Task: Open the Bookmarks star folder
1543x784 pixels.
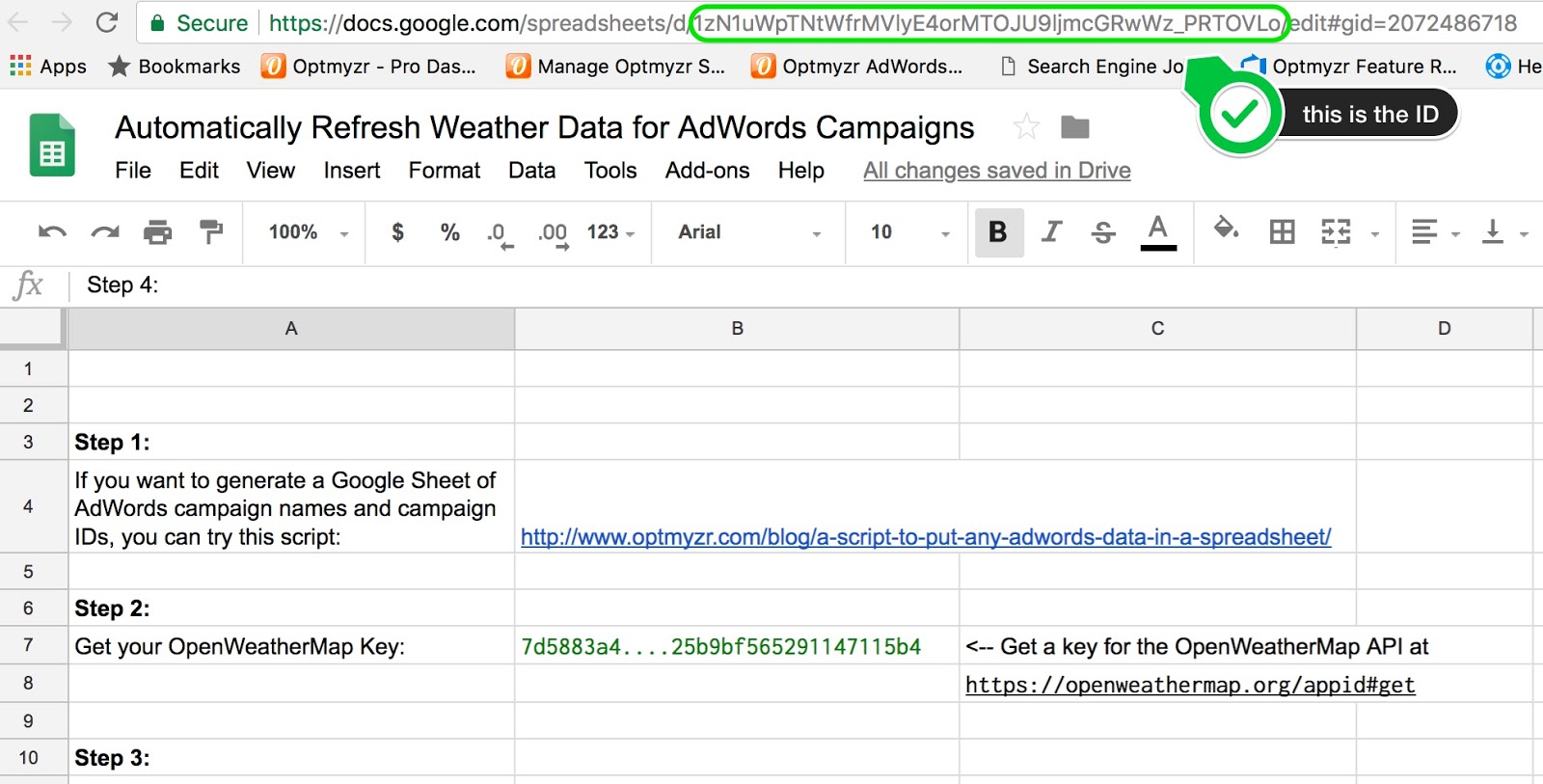Action: point(174,66)
